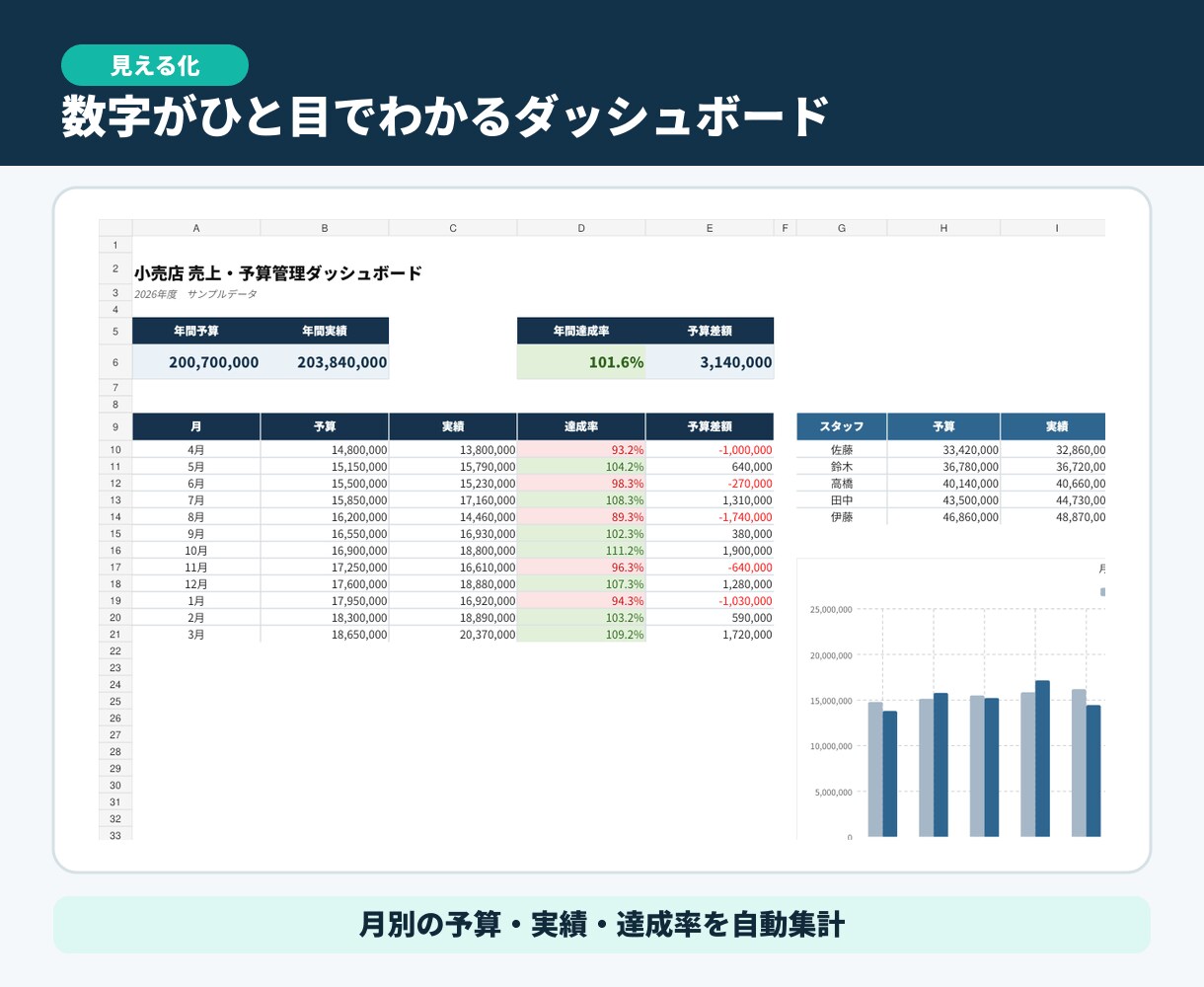Screen dimensions: 1204x987
Task: Select row 6 header number
Action: coord(115,362)
